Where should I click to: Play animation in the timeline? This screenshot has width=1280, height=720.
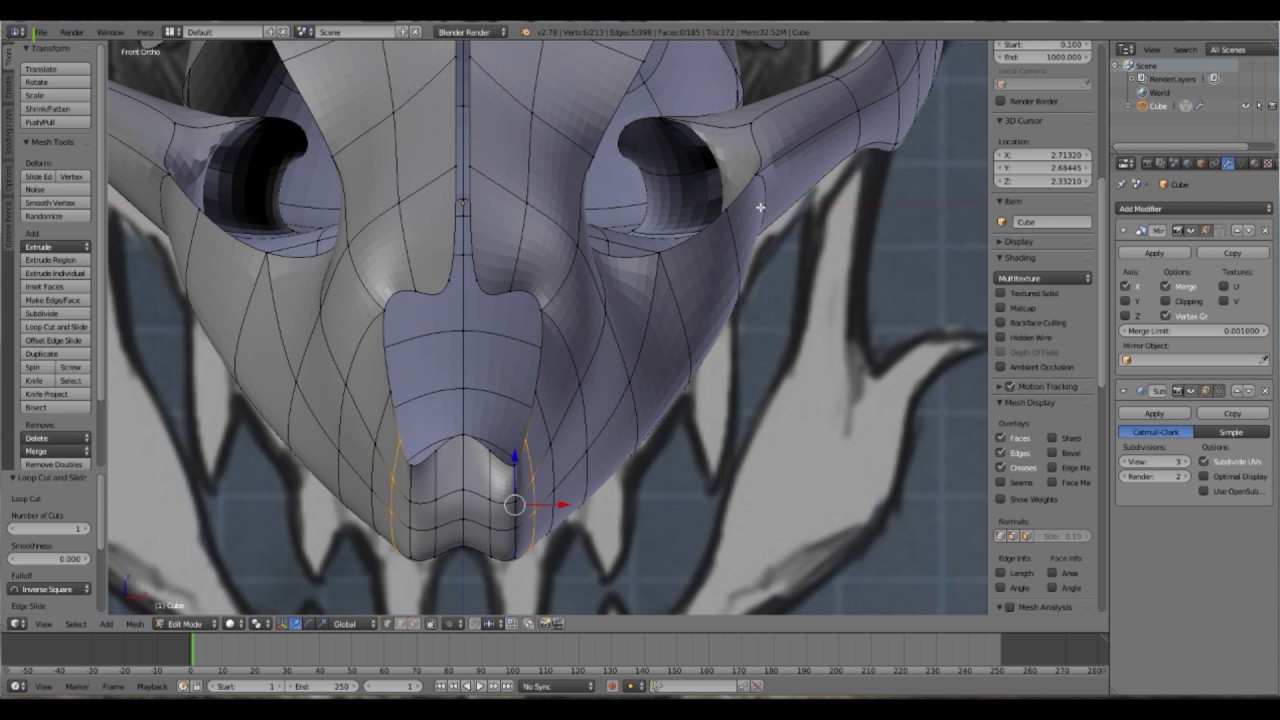pos(480,686)
